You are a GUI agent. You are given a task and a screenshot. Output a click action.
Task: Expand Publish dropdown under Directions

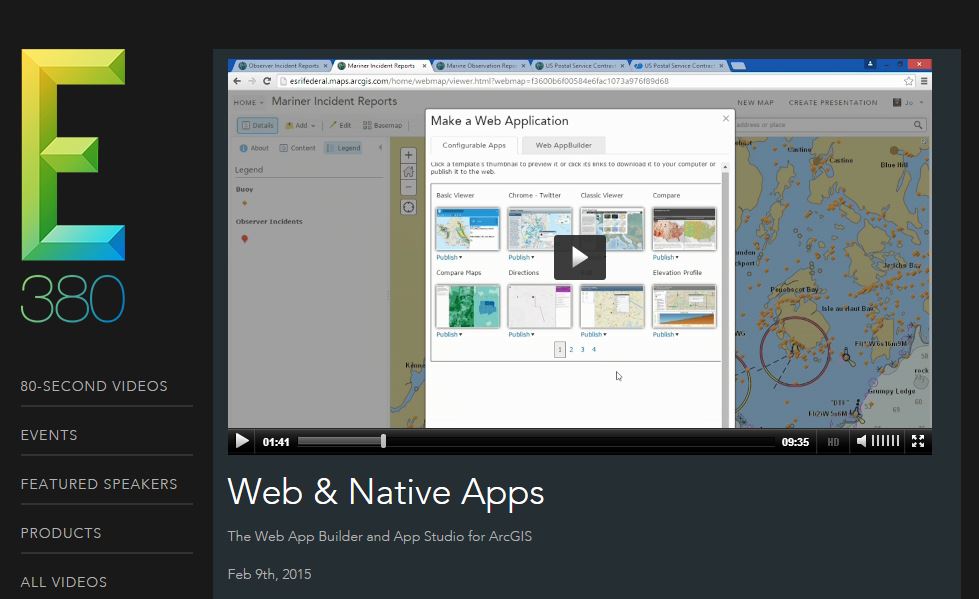click(x=521, y=335)
